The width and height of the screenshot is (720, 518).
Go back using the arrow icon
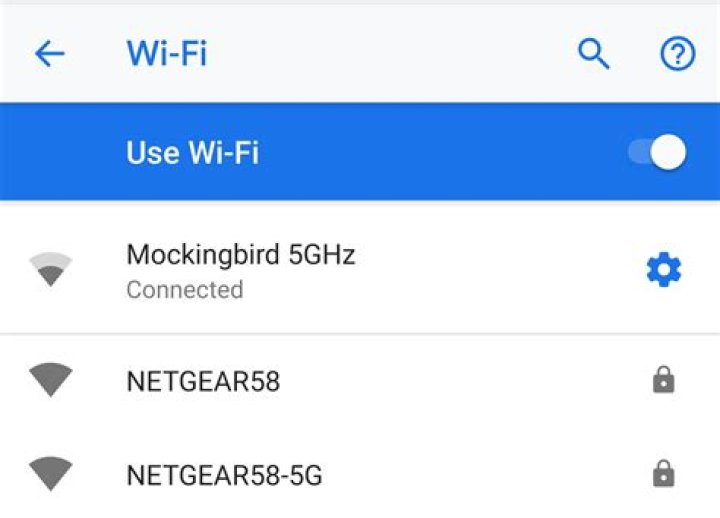click(x=50, y=54)
